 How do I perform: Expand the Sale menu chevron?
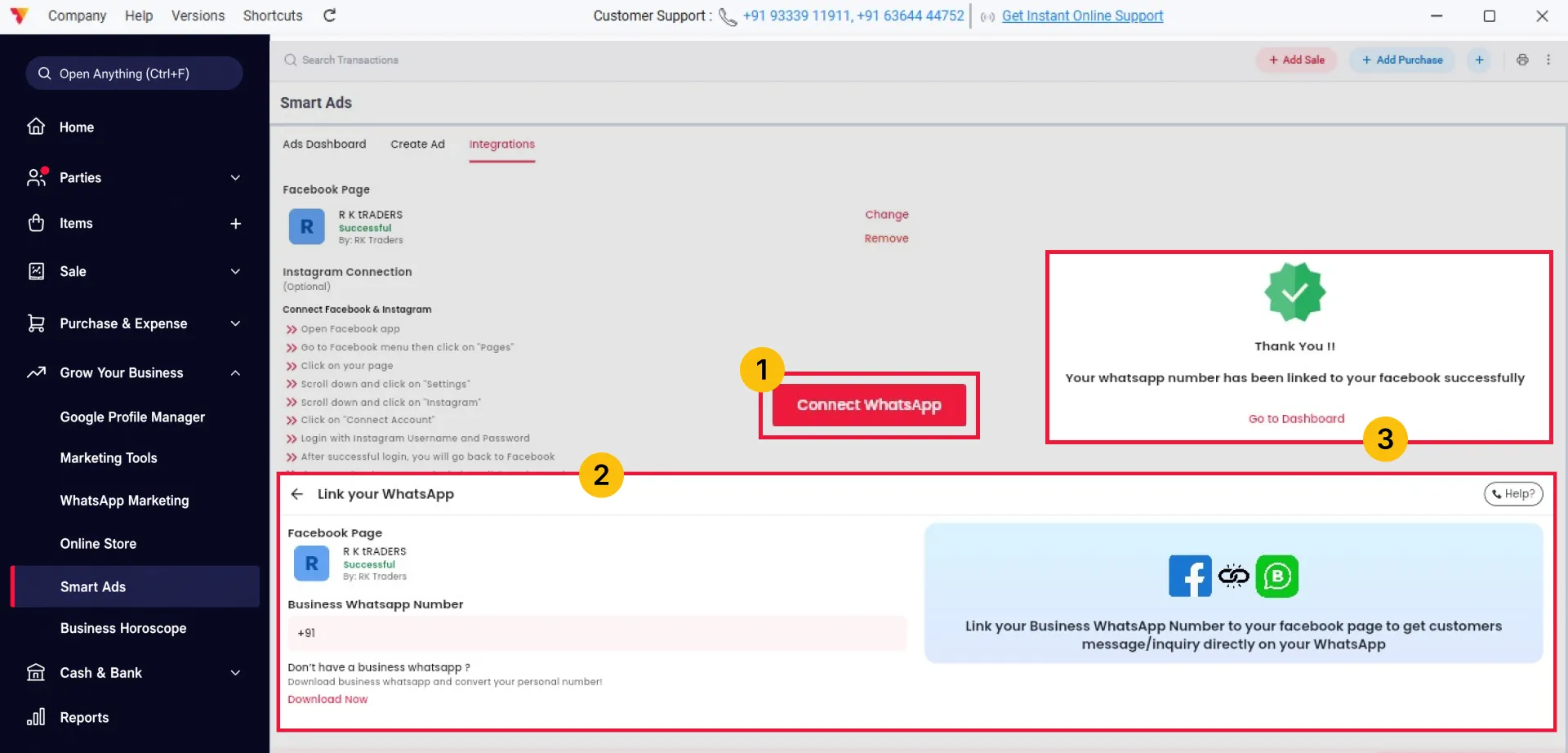point(235,271)
